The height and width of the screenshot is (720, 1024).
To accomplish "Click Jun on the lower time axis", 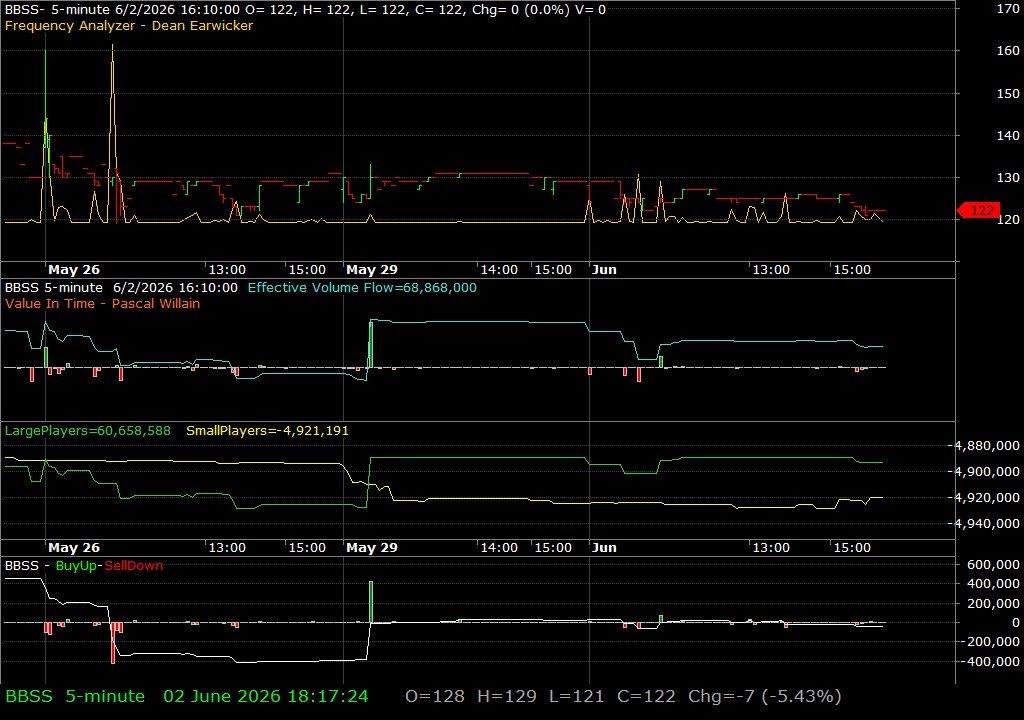I will pos(604,548).
